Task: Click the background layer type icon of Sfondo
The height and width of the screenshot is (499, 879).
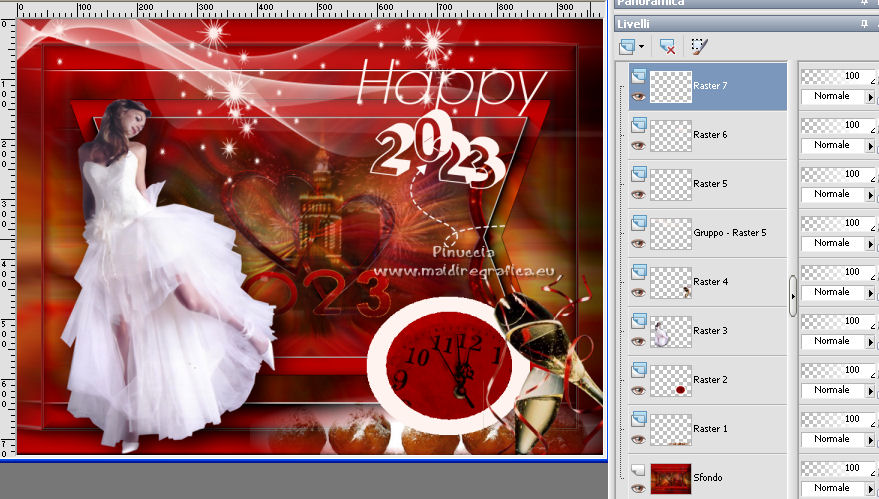Action: point(639,469)
